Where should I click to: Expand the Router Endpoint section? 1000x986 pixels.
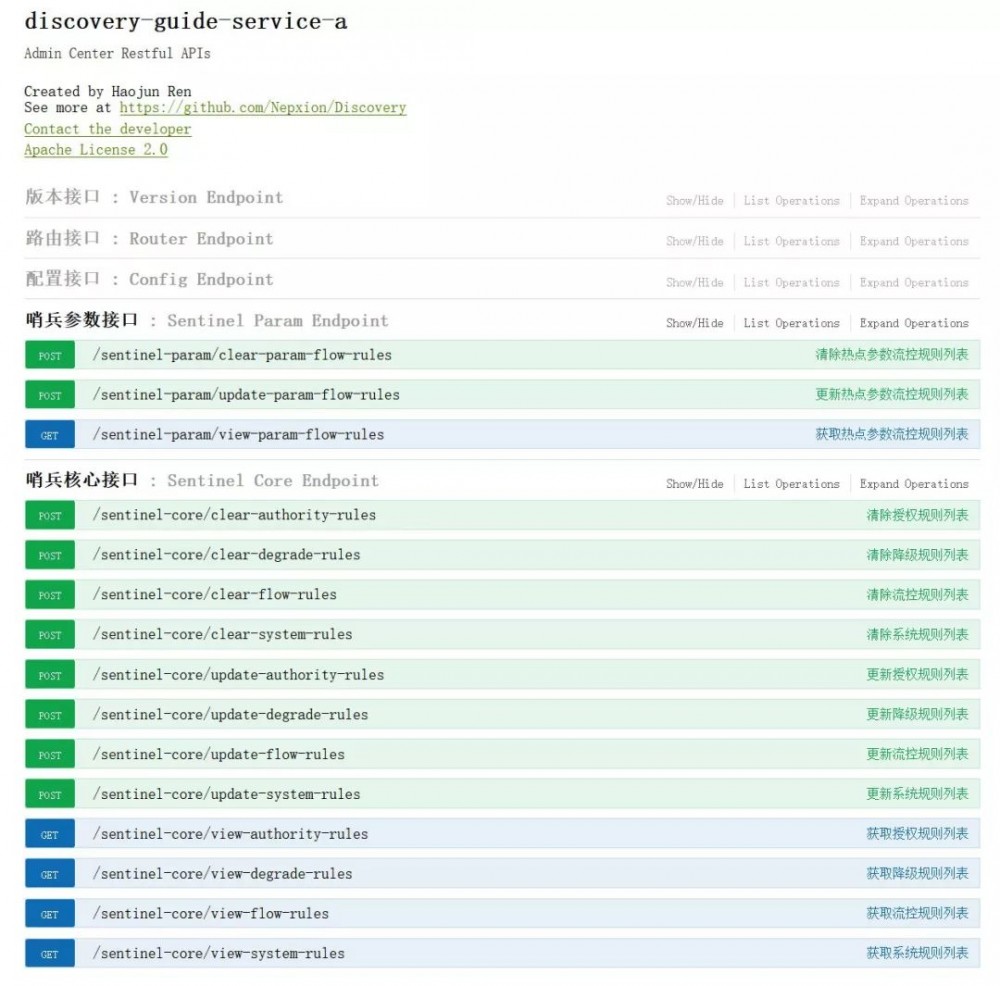tap(913, 241)
